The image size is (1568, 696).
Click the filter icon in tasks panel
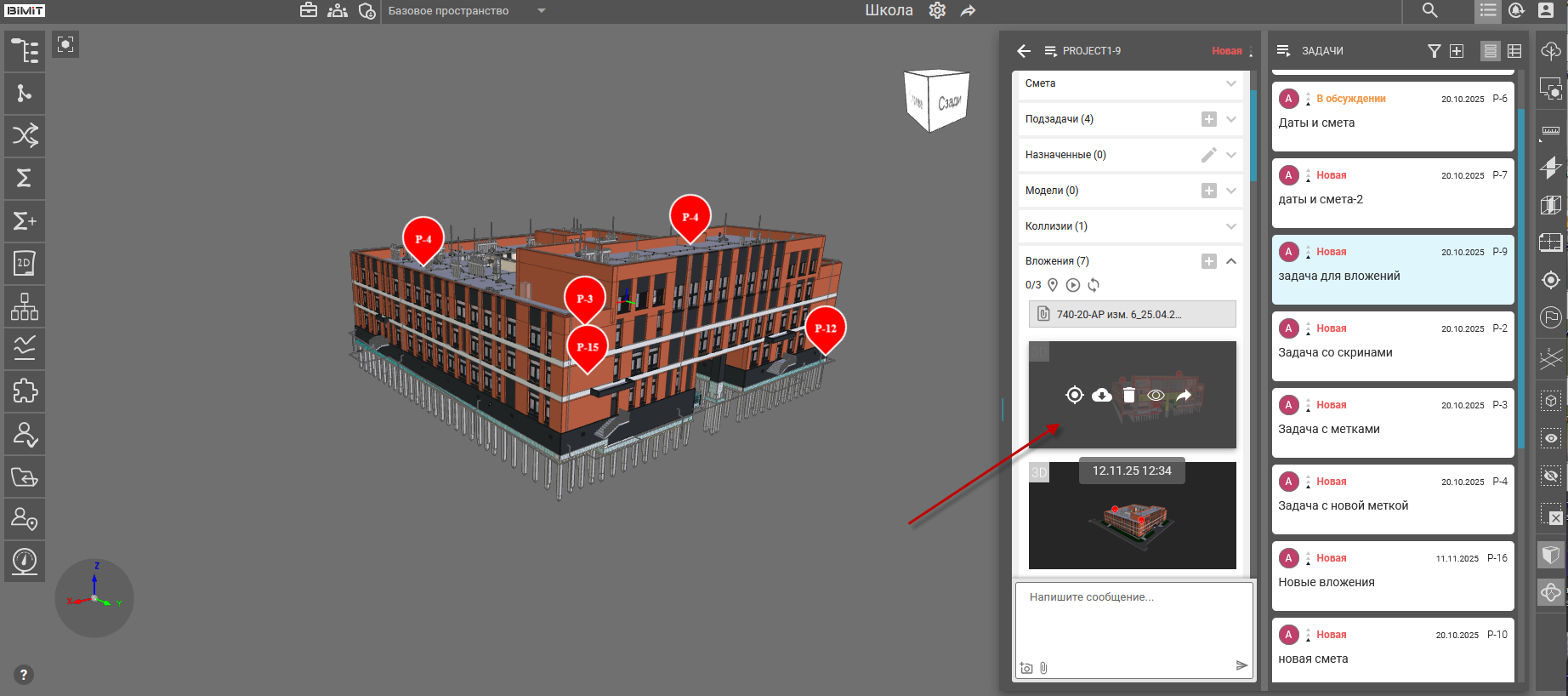[1434, 51]
